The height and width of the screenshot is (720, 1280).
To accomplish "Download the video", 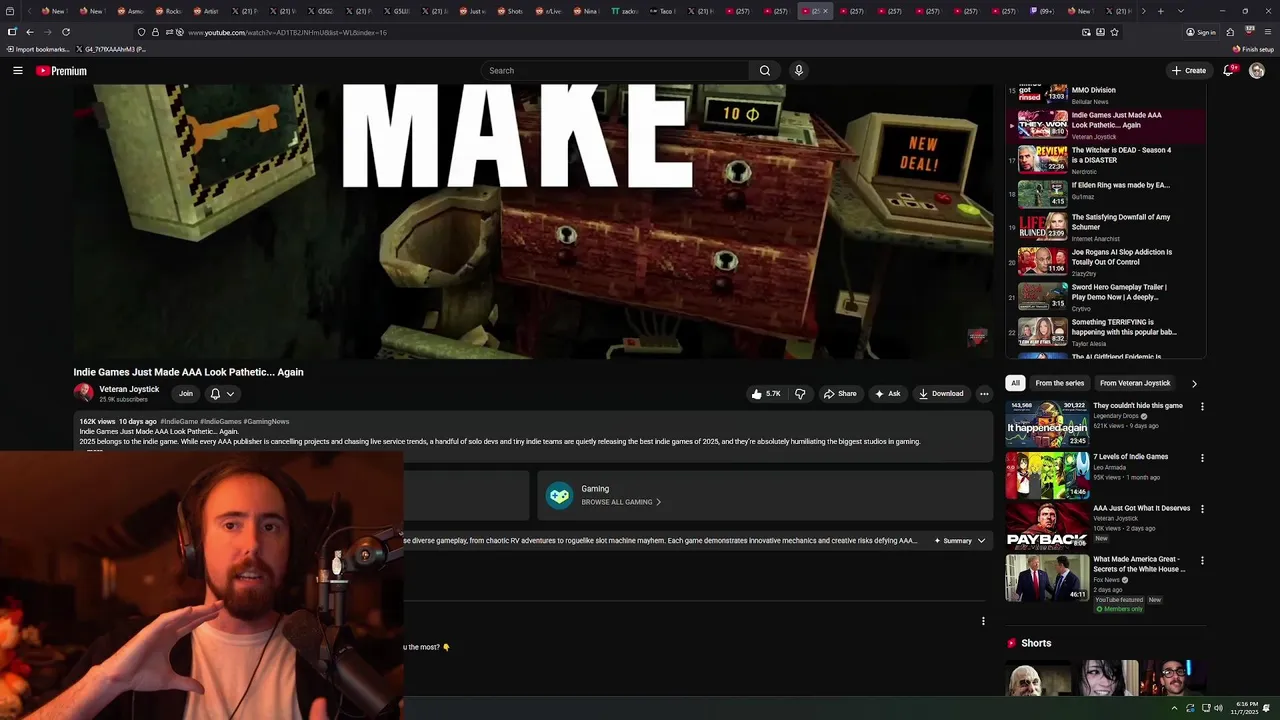I will tap(941, 394).
